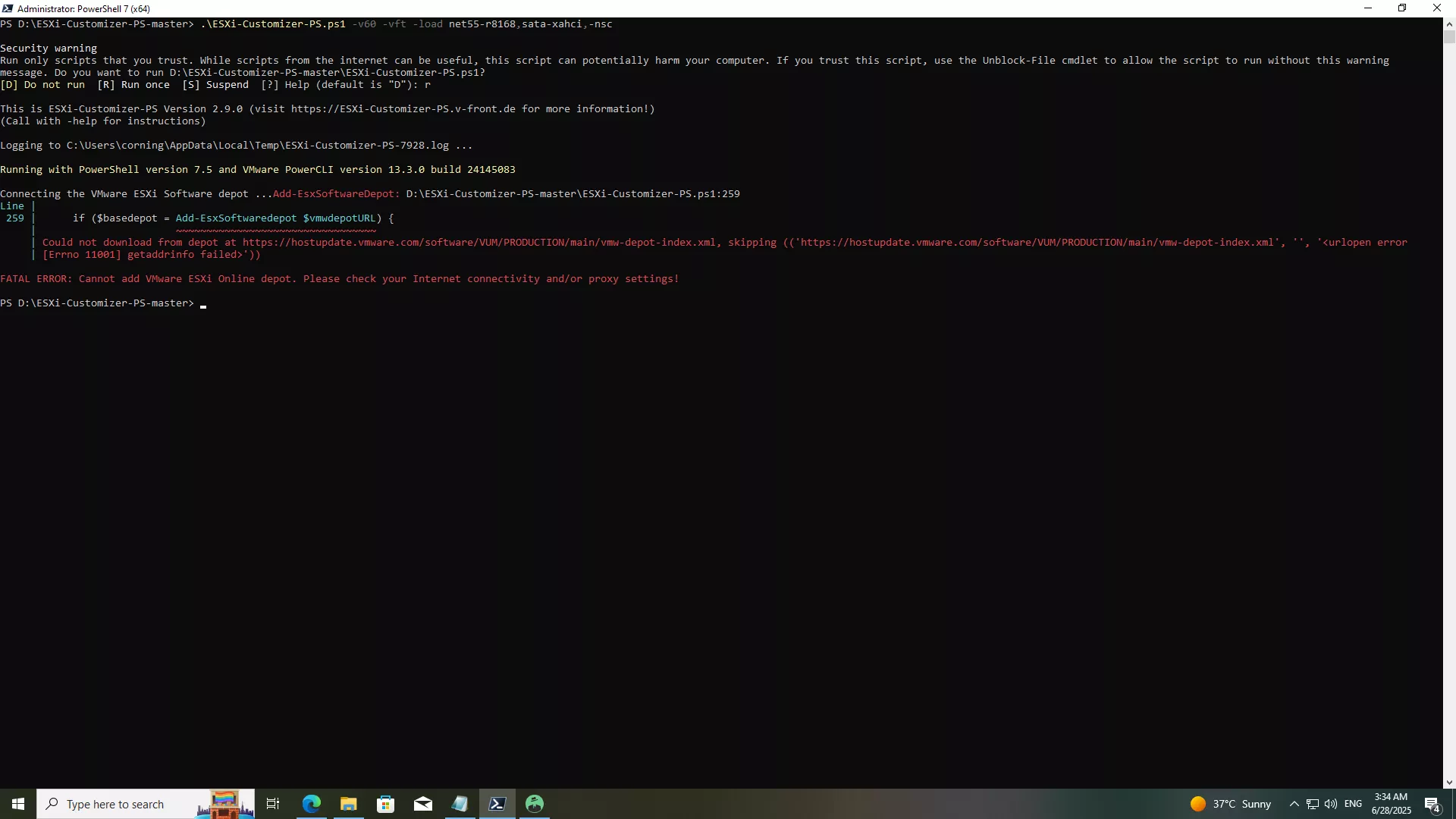This screenshot has height=819, width=1456.
Task: Open the weather widget showing 37°C Sunny
Action: (1231, 804)
